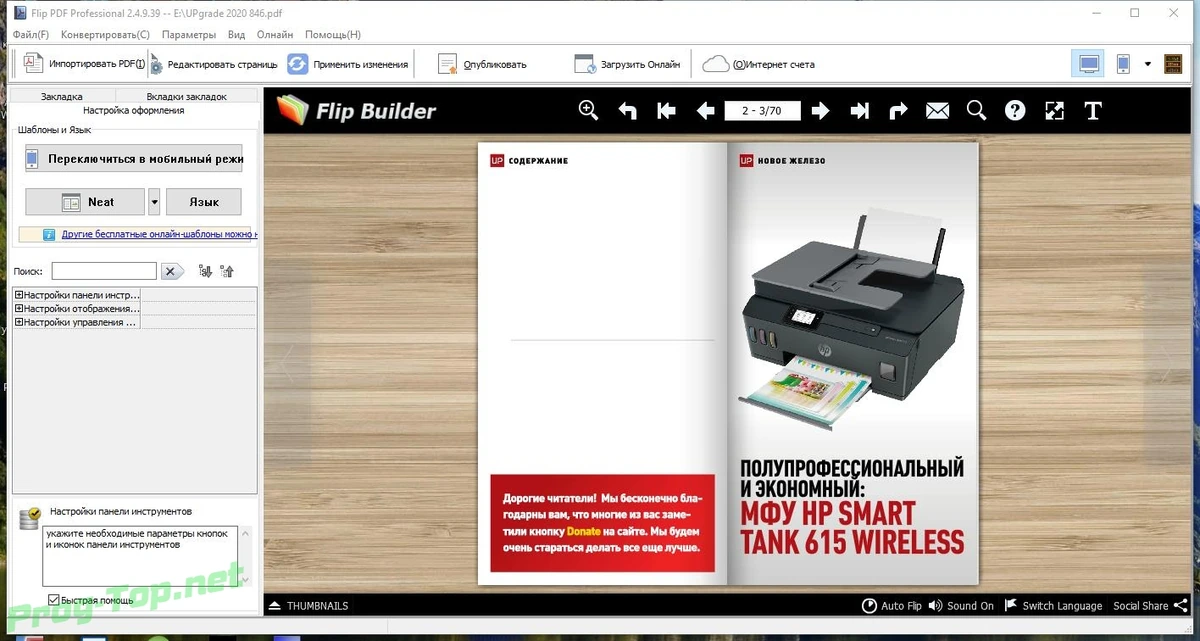Open the bookshelf icon in toolbar

click(1173, 64)
